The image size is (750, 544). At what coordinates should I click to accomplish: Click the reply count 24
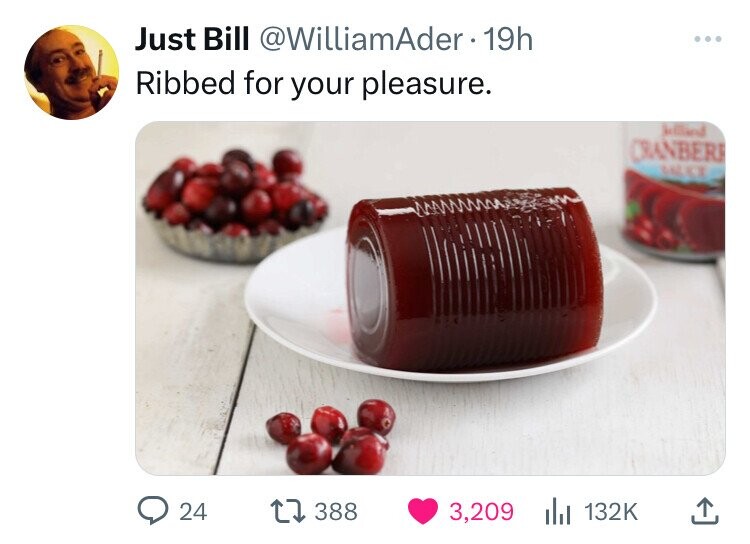[x=193, y=511]
